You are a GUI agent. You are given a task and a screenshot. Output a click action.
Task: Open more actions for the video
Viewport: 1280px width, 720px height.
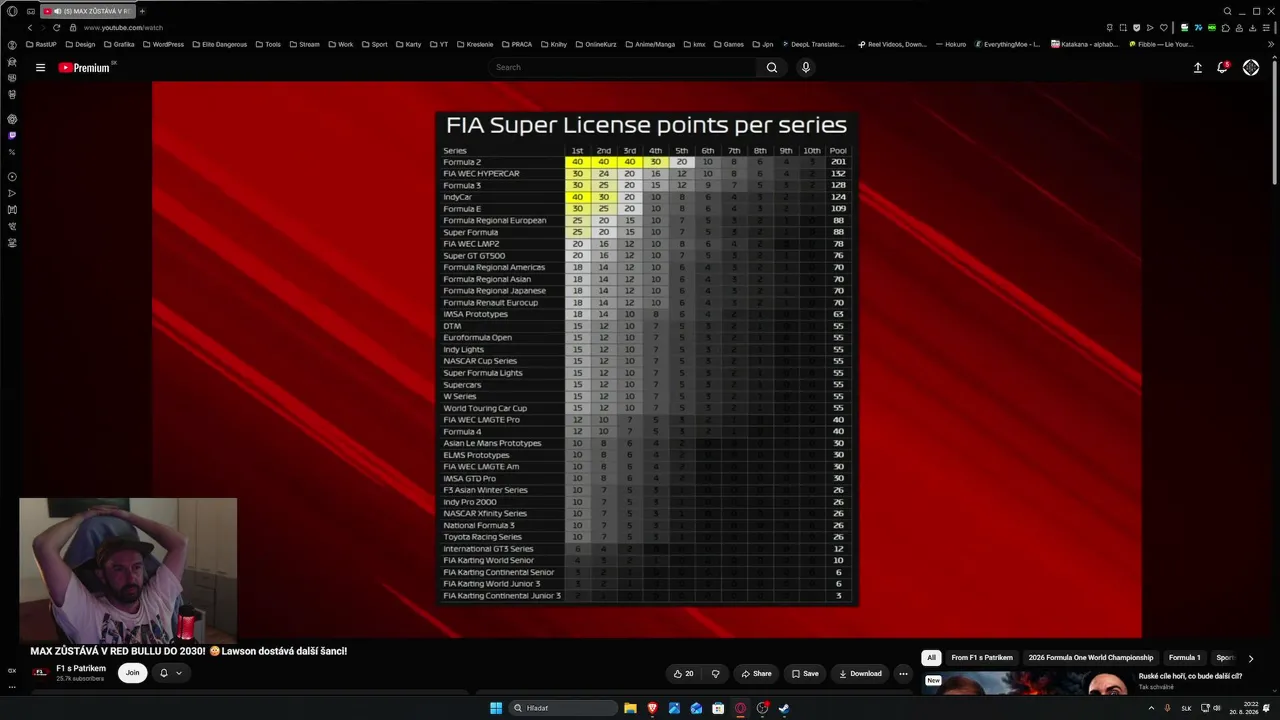point(903,674)
